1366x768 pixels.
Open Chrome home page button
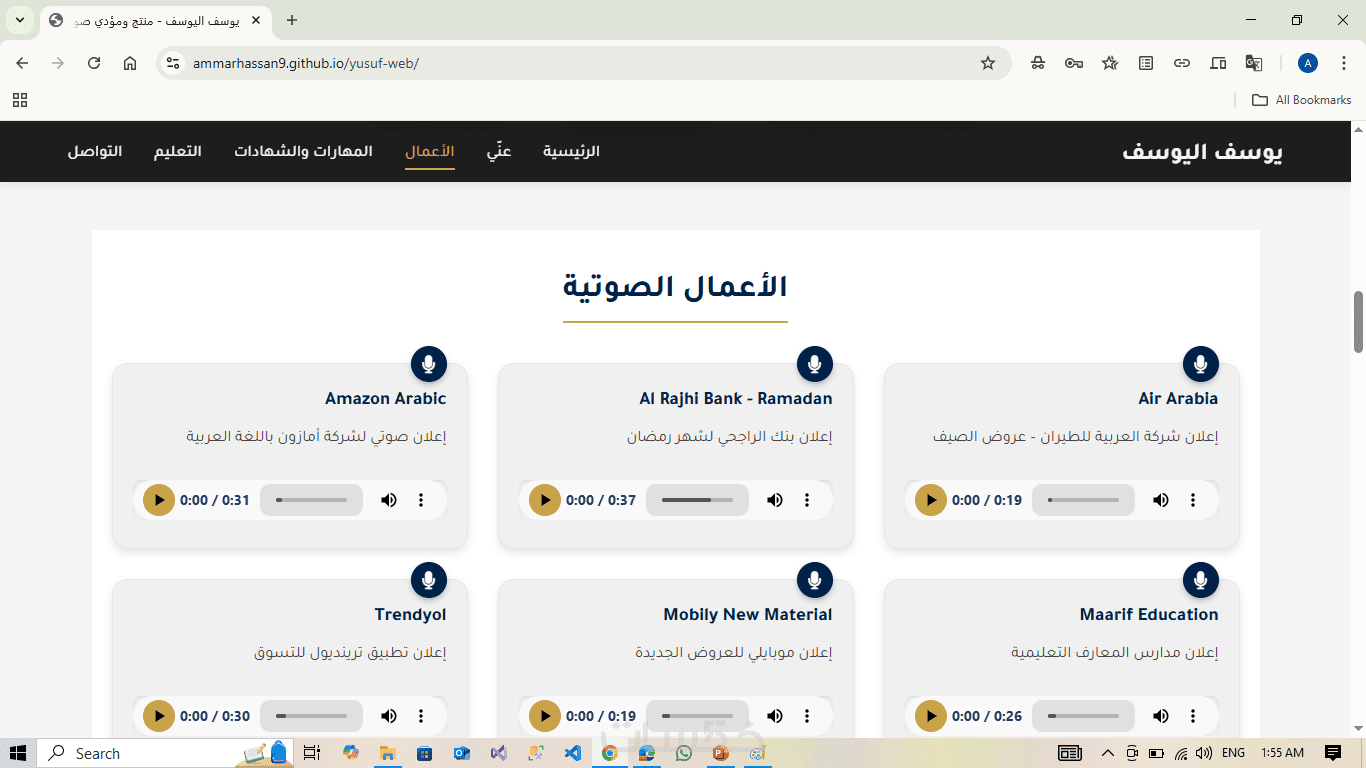130,63
